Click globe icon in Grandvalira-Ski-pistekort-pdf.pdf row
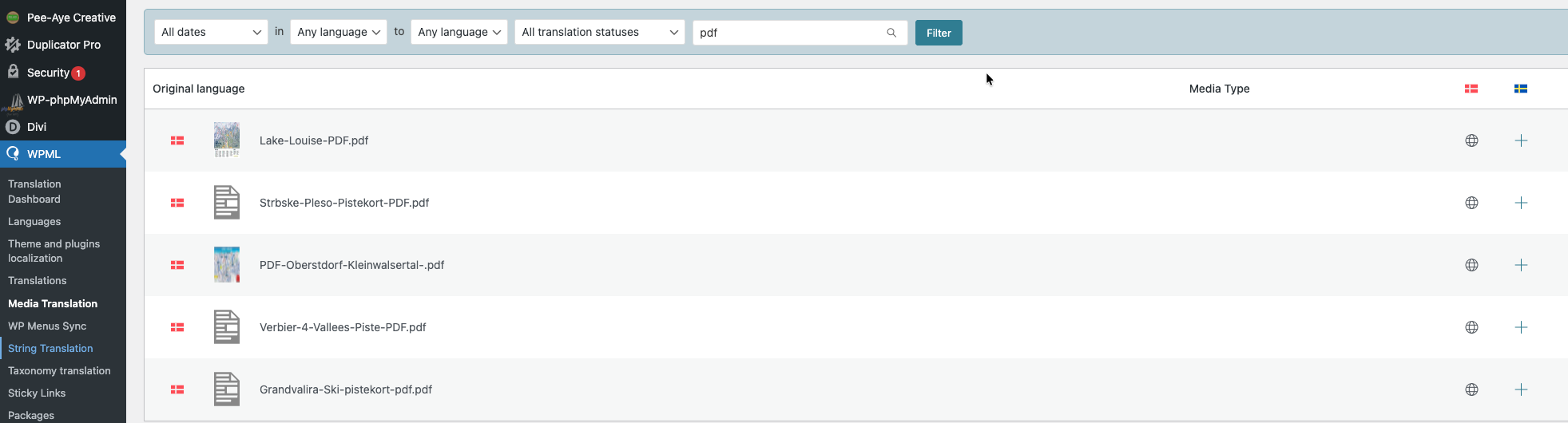Image resolution: width=1568 pixels, height=423 pixels. 1471,389
